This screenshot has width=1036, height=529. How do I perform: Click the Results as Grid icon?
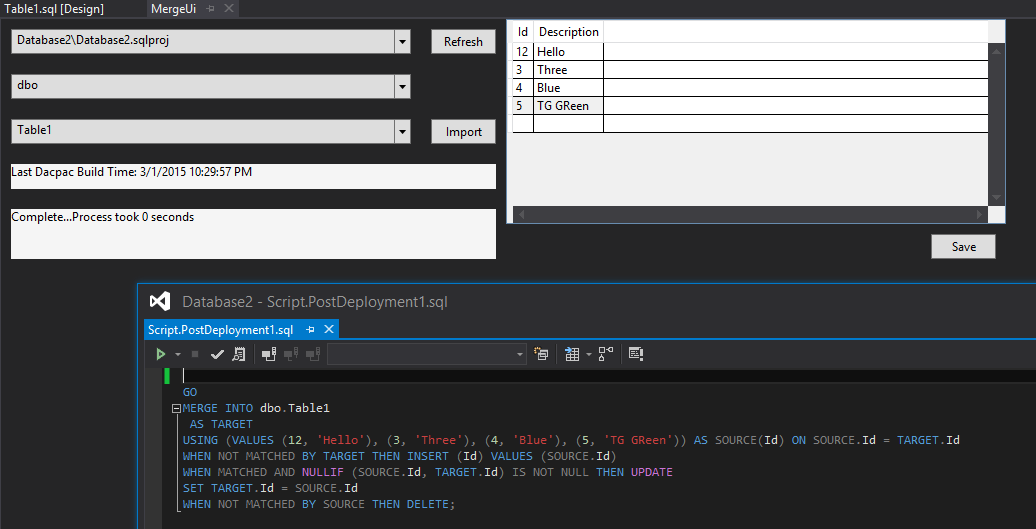pos(572,354)
